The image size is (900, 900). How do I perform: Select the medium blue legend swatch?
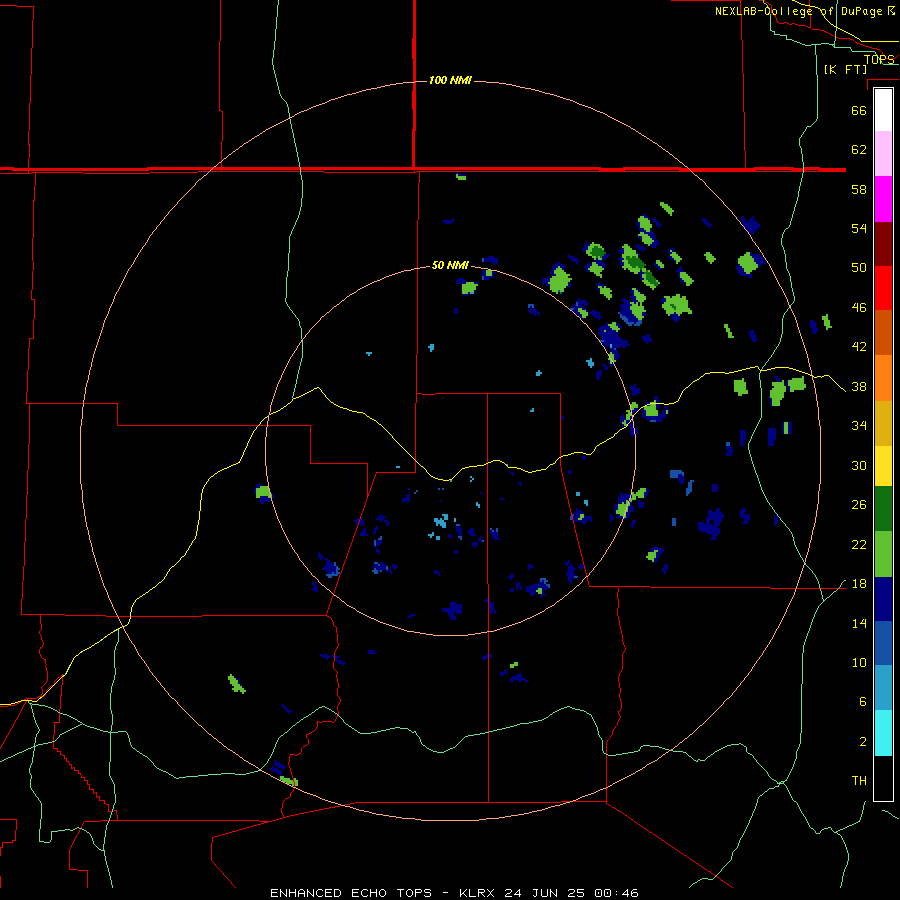pyautogui.click(x=883, y=643)
